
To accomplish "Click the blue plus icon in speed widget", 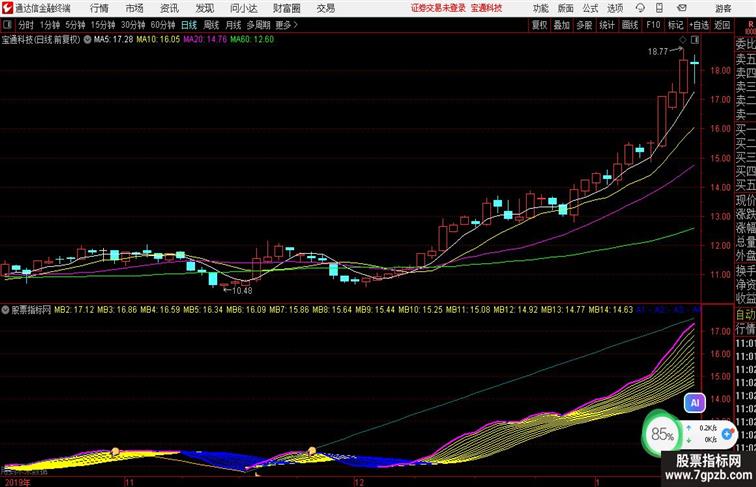I will click(727, 434).
